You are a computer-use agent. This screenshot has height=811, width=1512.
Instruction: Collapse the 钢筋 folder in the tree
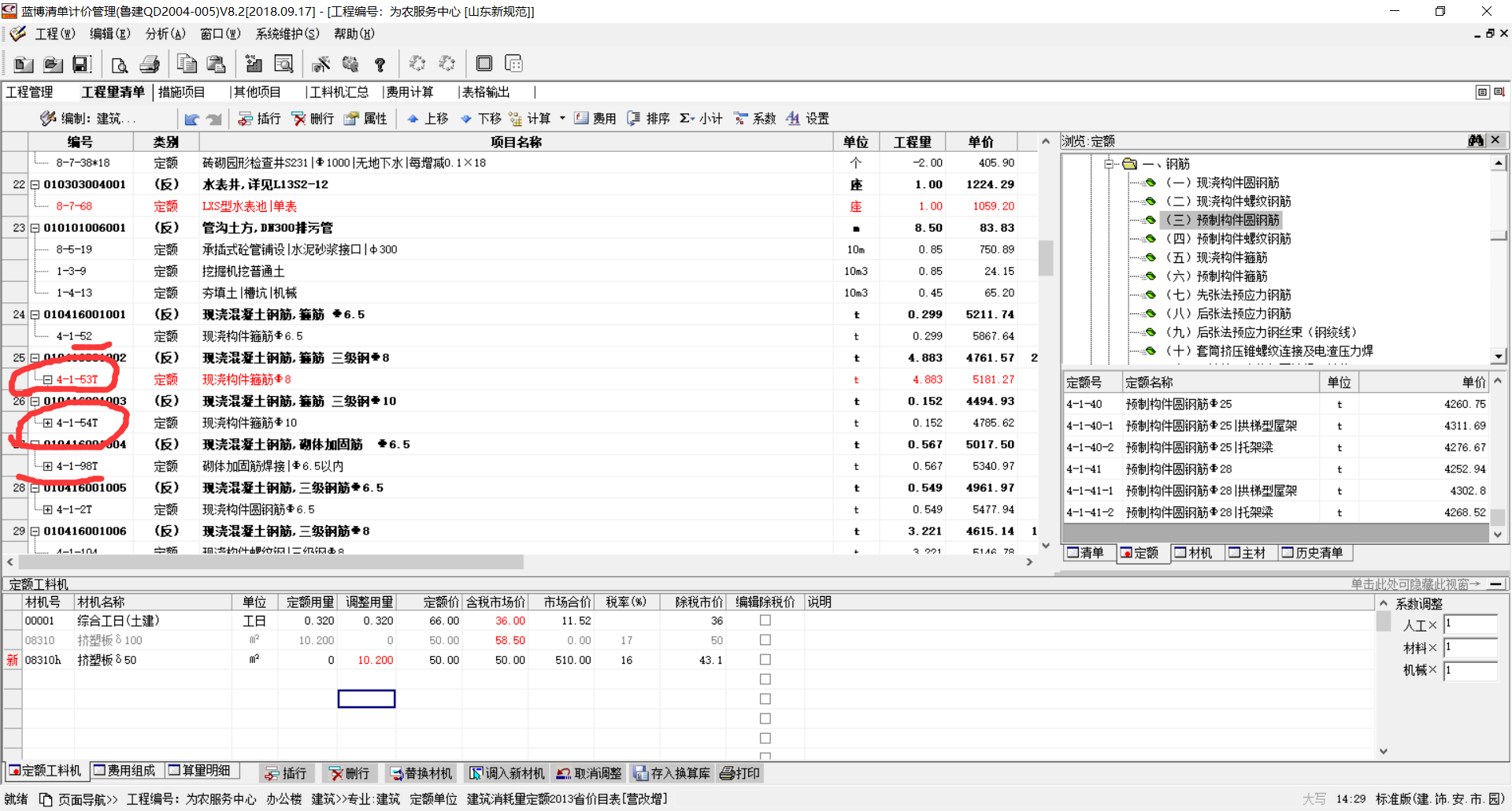click(1109, 164)
